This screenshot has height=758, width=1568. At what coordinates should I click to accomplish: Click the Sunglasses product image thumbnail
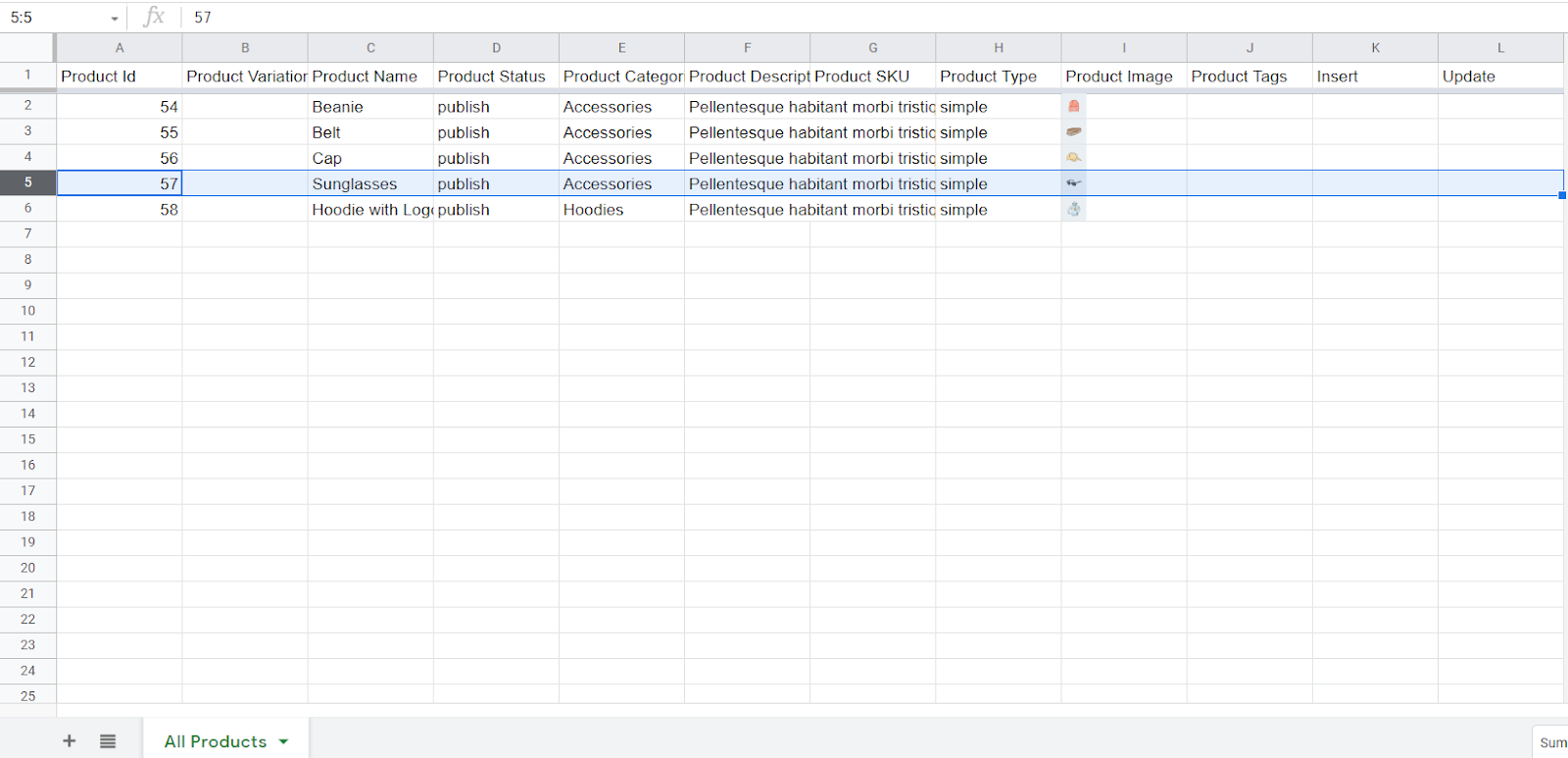click(x=1074, y=182)
